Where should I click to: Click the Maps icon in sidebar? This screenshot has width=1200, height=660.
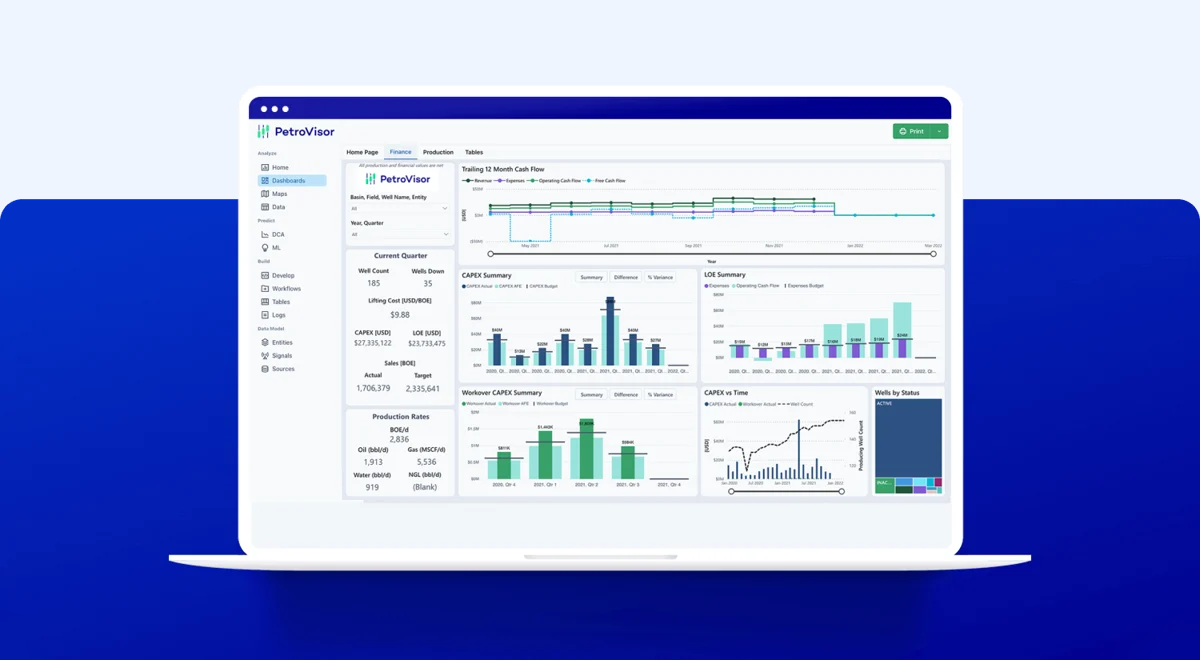(x=265, y=194)
